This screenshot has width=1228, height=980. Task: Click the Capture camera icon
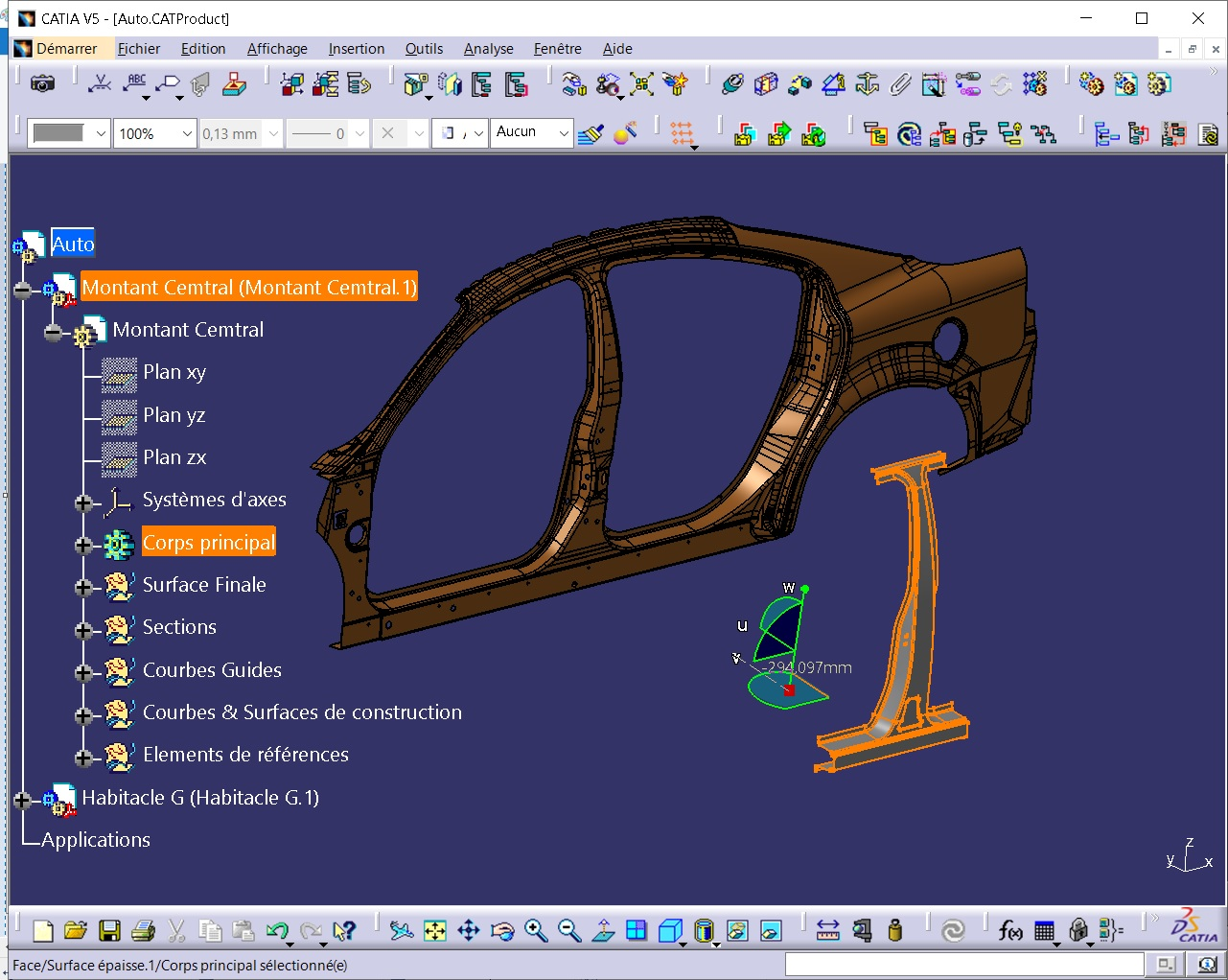(42, 84)
